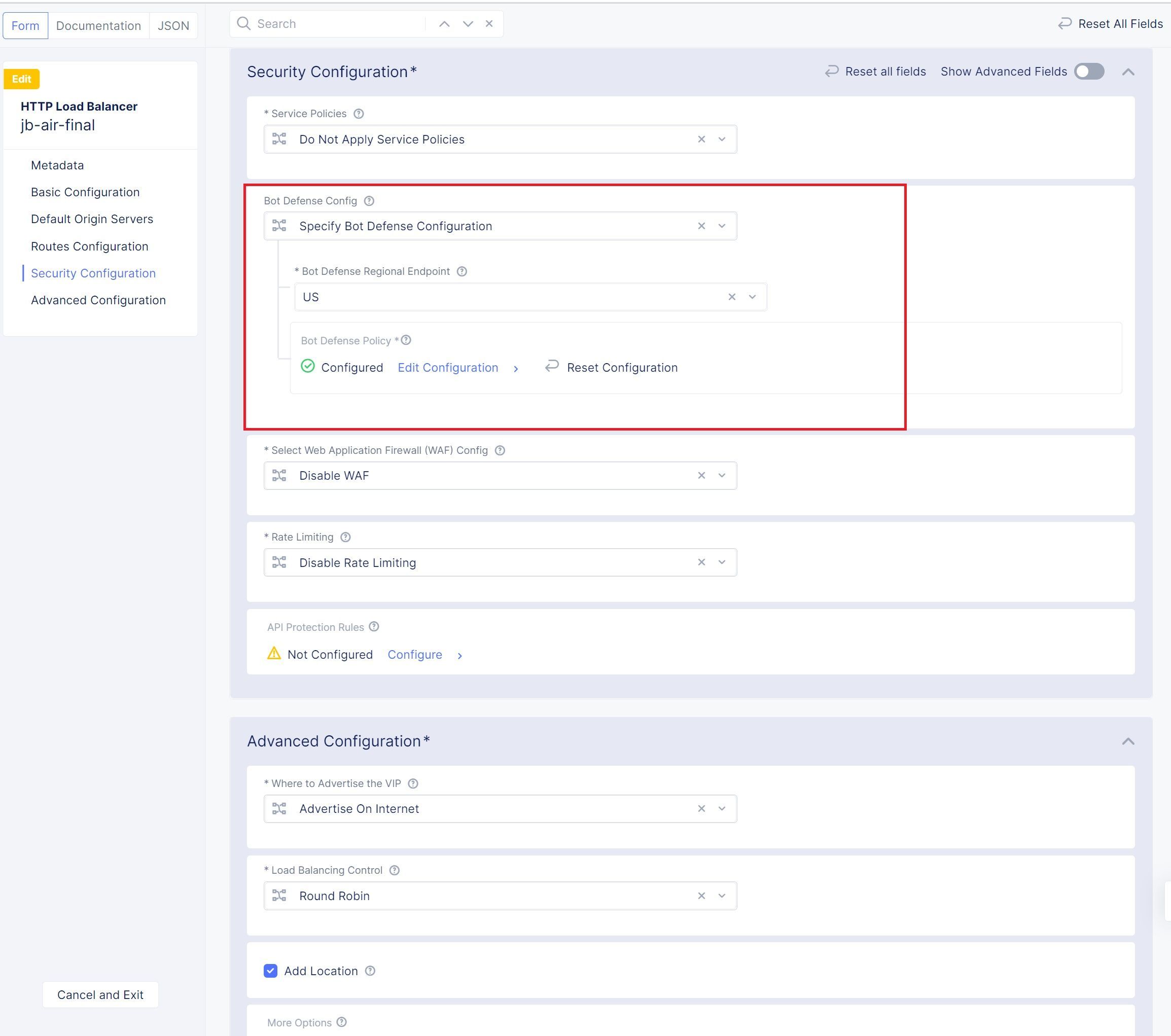
Task: Click help icon for API Protection Rules
Action: tap(374, 627)
